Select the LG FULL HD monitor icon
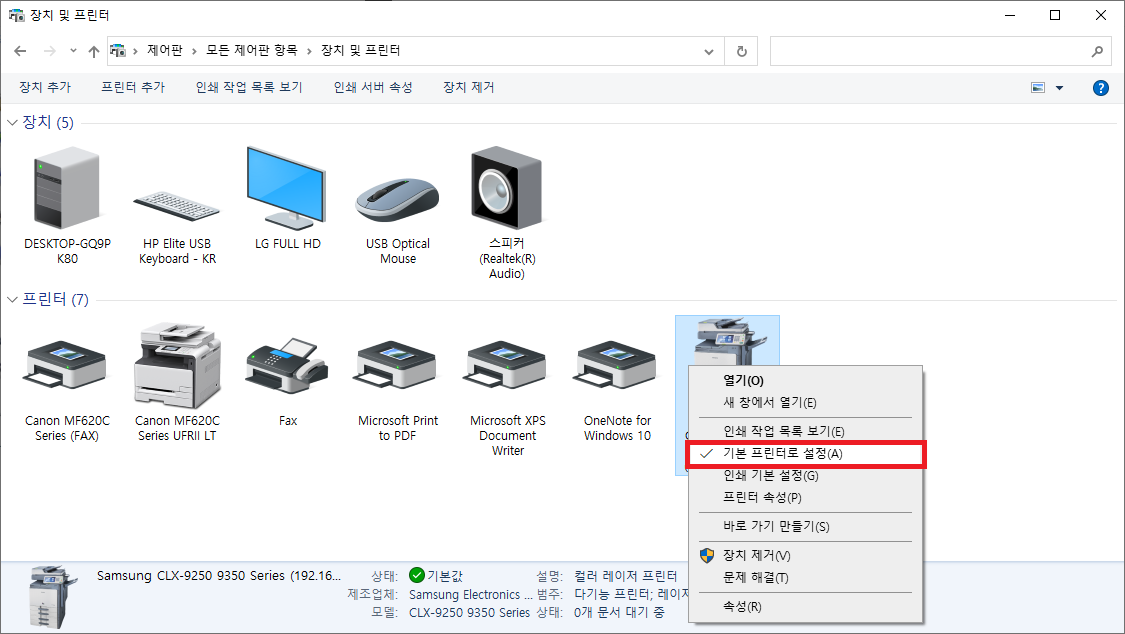The width and height of the screenshot is (1125, 634). pyautogui.click(x=286, y=188)
